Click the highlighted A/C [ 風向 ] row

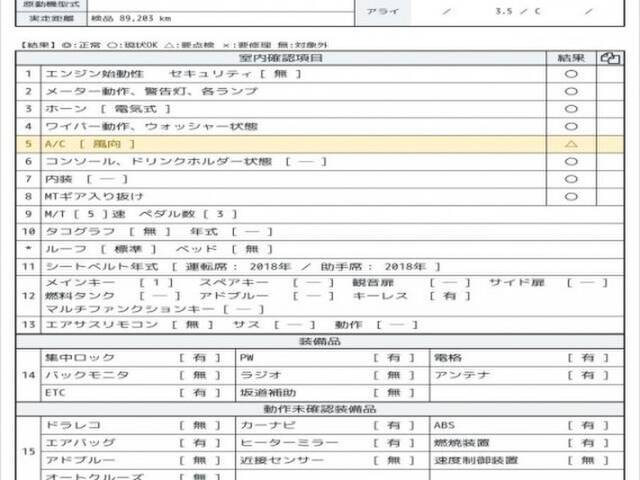pyautogui.click(x=320, y=144)
